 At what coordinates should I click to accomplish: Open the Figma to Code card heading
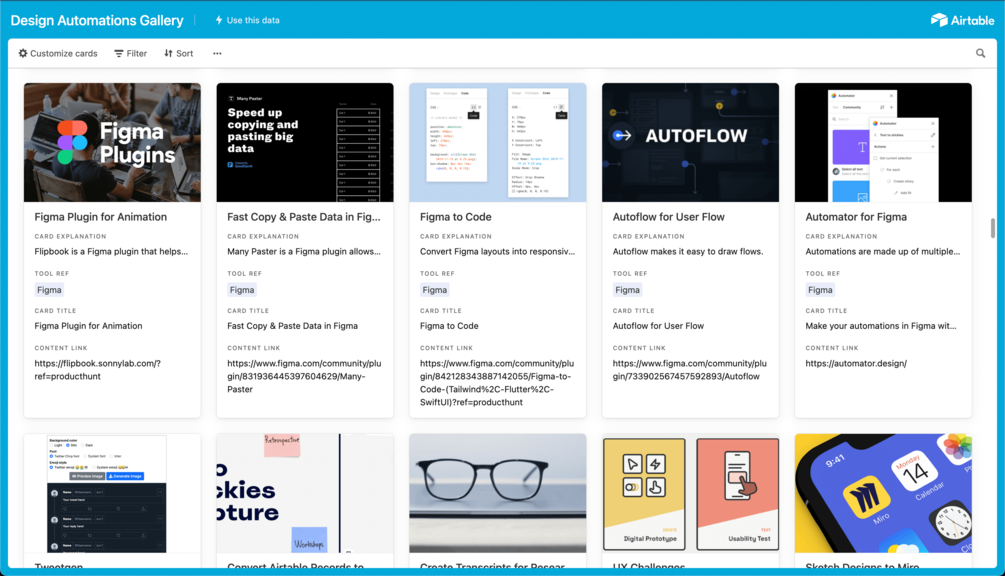click(456, 217)
